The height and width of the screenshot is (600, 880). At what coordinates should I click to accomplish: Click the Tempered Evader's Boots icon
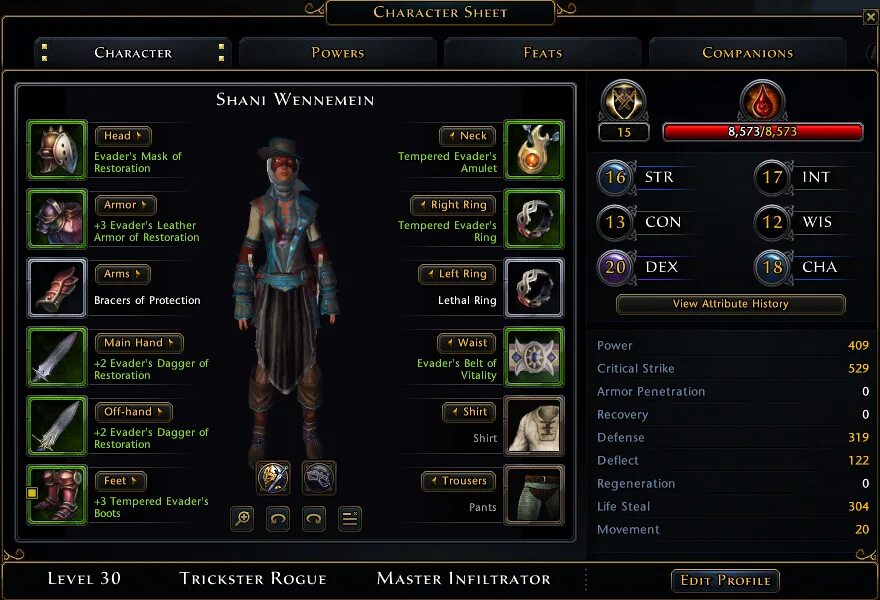coord(57,495)
